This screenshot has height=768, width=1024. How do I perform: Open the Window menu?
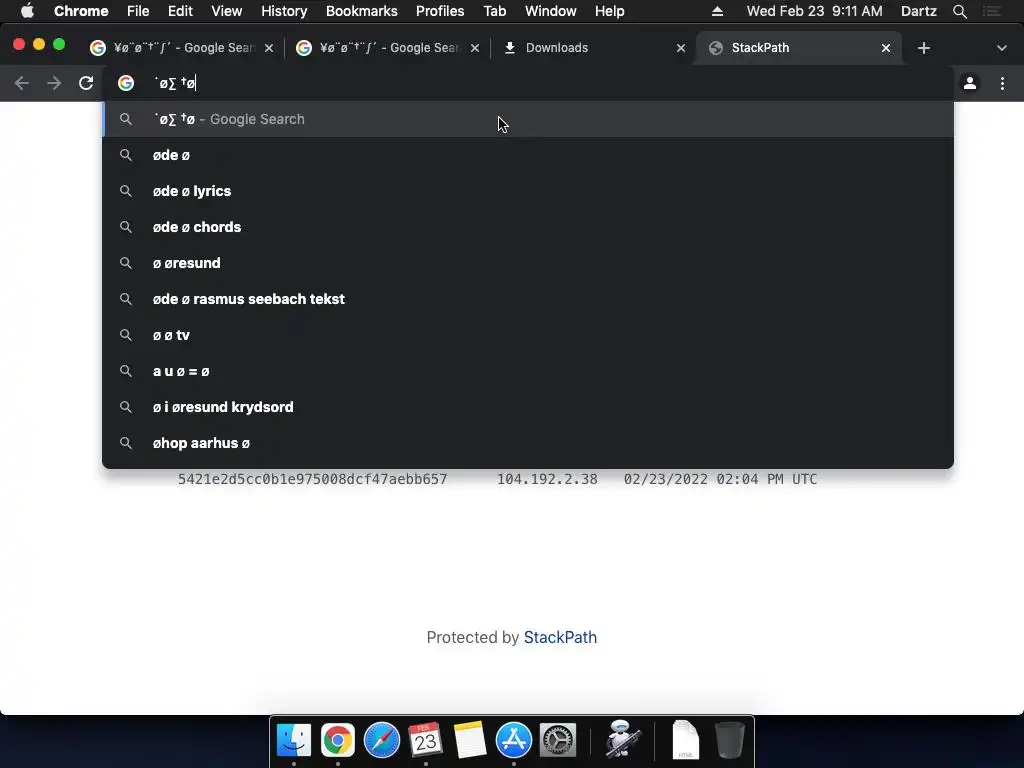click(551, 11)
